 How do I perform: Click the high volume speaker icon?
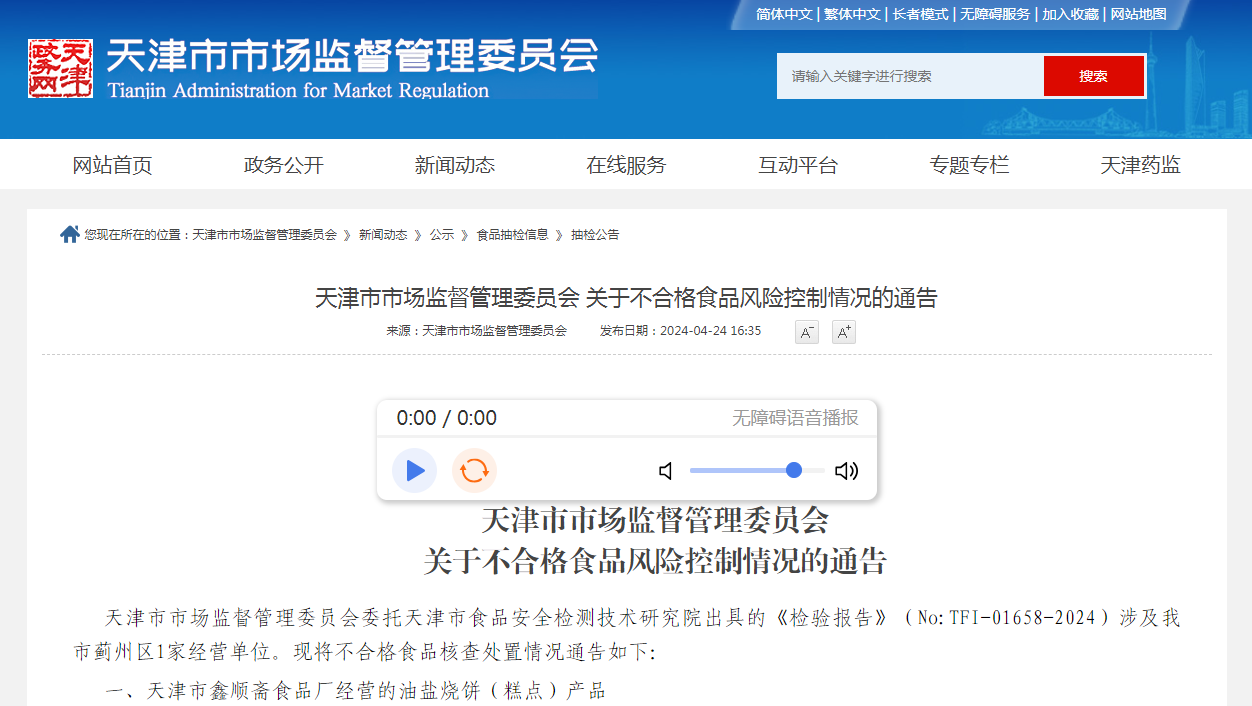pos(846,471)
